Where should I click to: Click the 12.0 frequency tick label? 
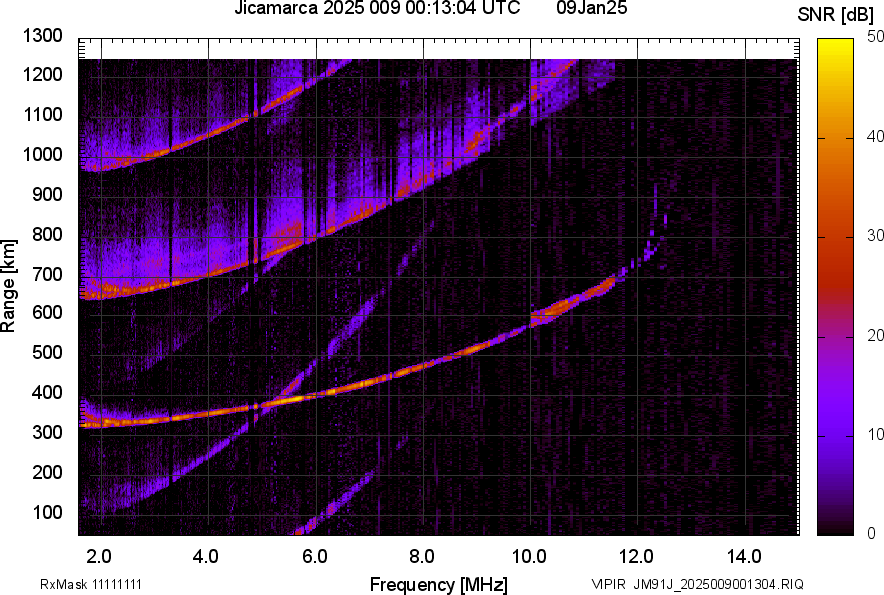(x=637, y=556)
